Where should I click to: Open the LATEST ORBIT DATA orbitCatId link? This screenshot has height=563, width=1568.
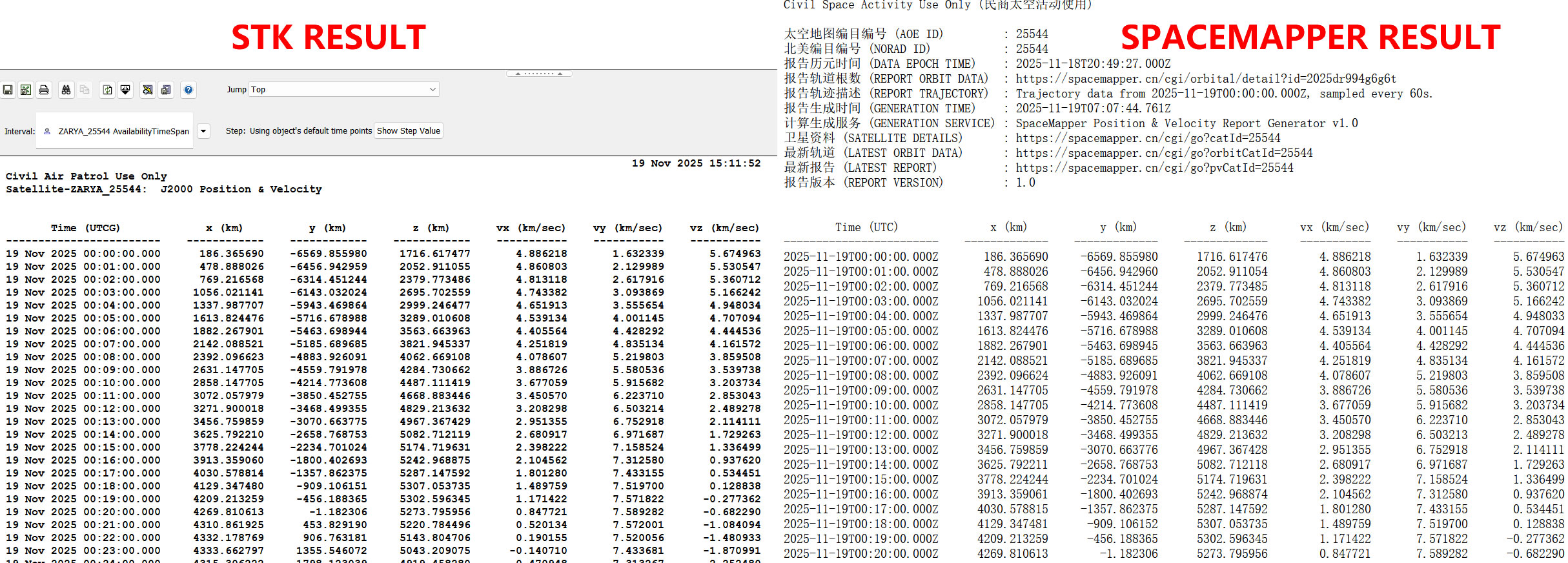click(x=1164, y=153)
